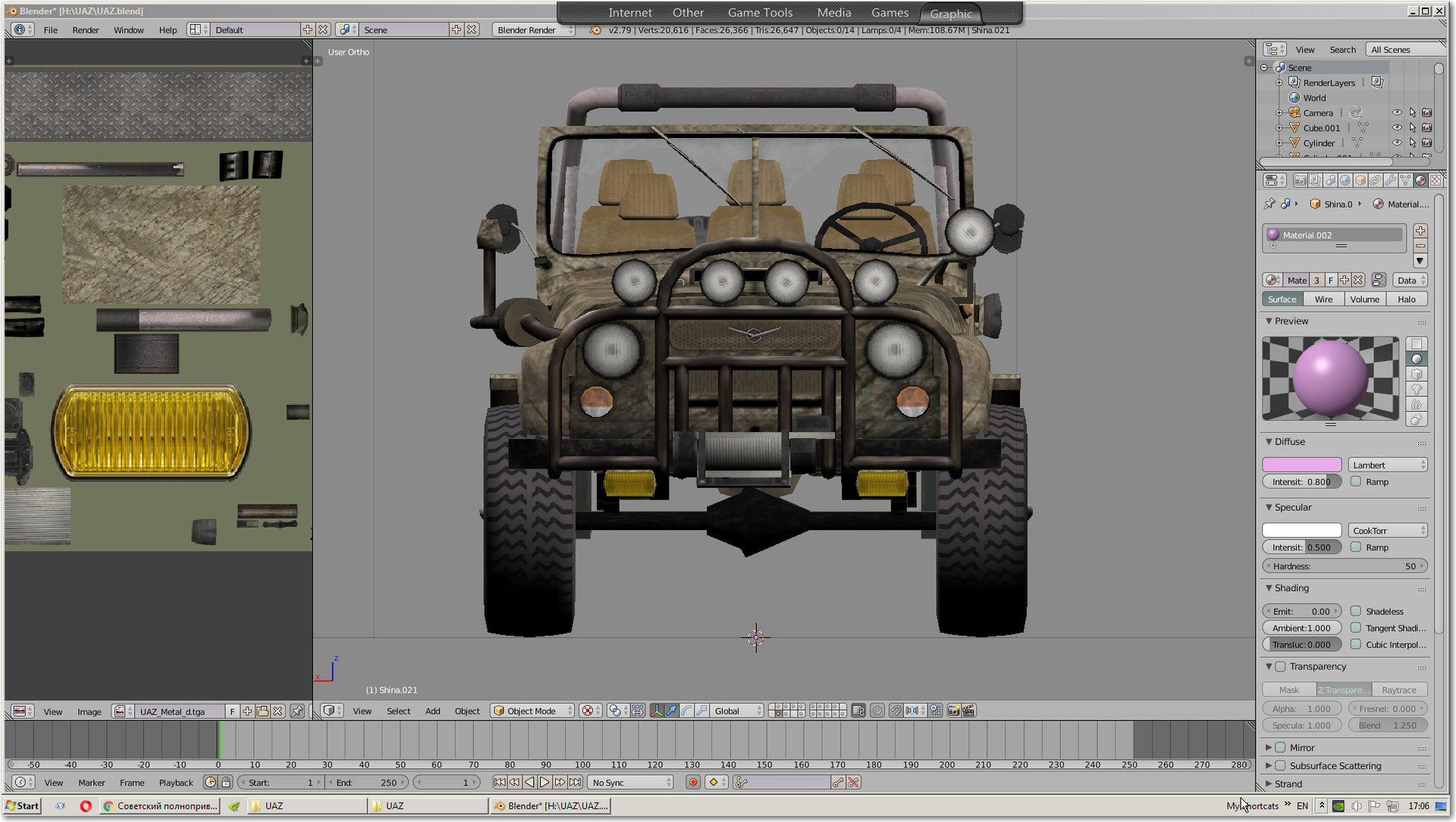Viewport: 1456px width, 822px height.
Task: Toggle the 3D manipulator widget icon
Action: click(x=657, y=711)
